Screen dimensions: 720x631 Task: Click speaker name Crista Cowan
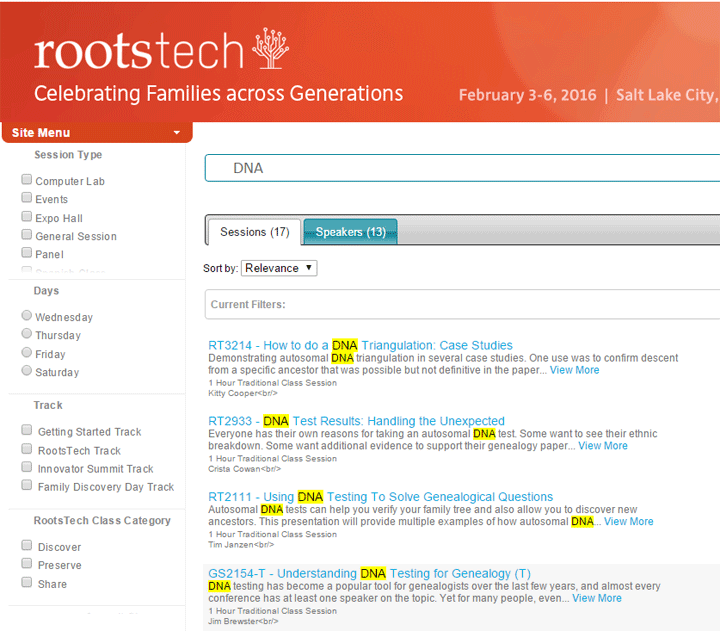[234, 469]
